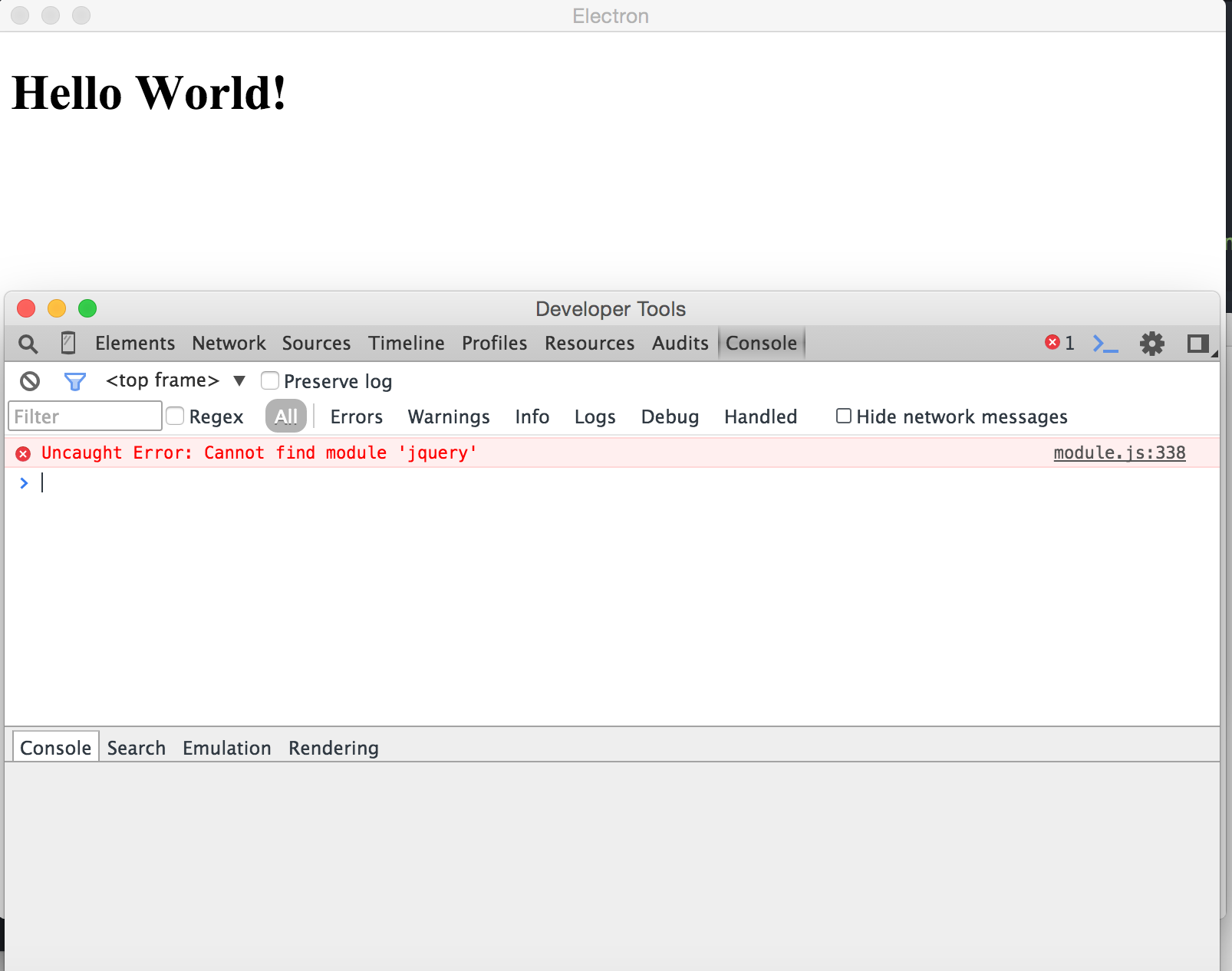Close Developer Tools with red window button

(26, 308)
